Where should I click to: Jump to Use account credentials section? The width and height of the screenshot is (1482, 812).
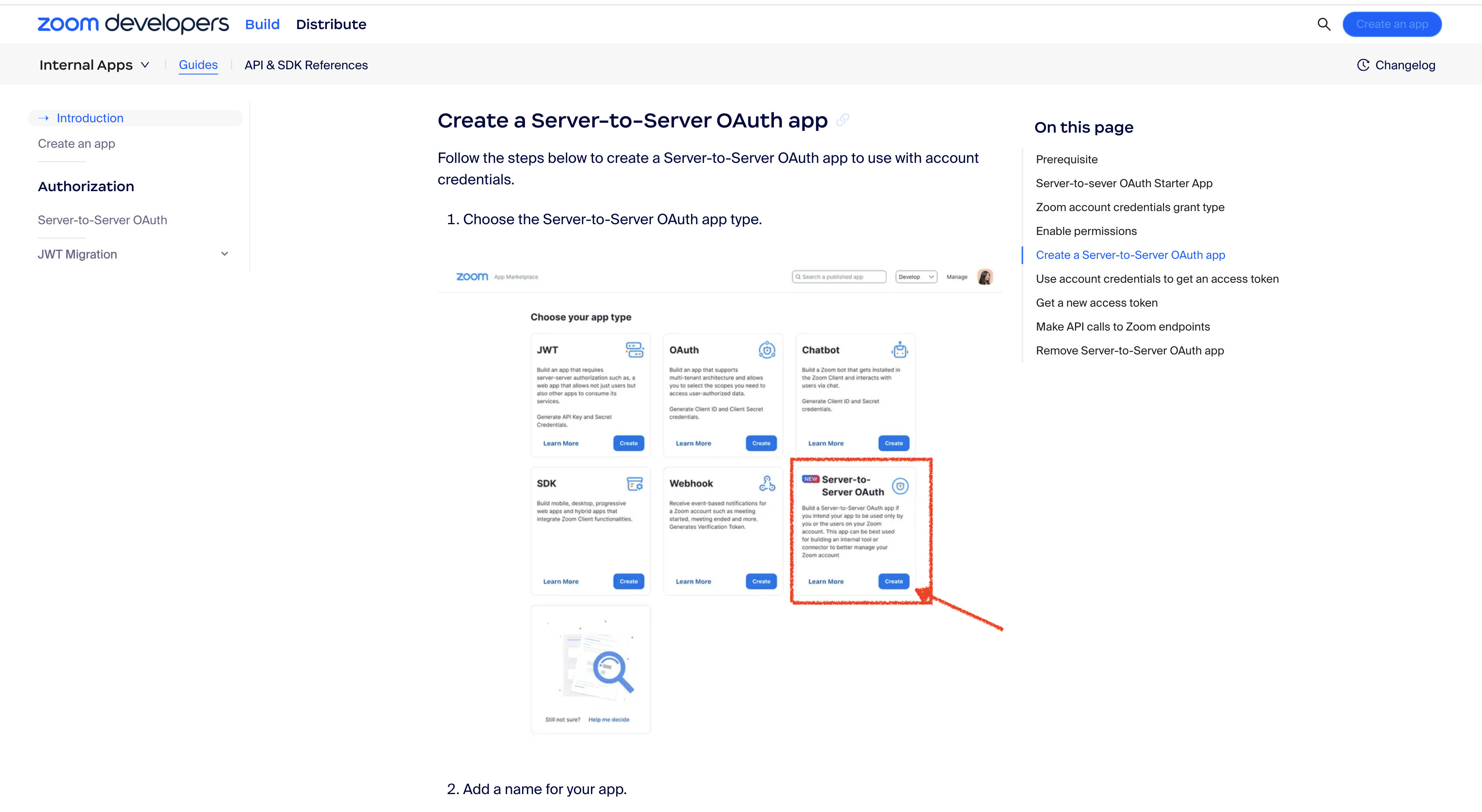pyautogui.click(x=1157, y=278)
